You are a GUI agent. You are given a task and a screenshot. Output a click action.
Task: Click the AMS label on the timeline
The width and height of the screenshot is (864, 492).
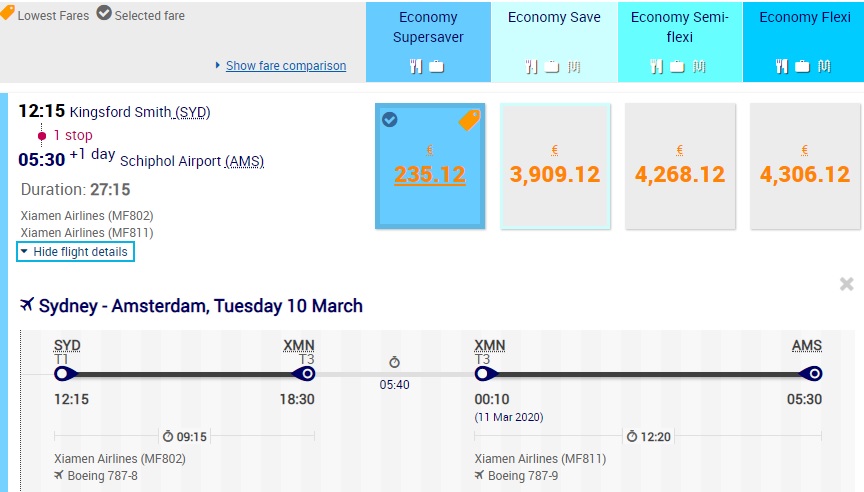point(807,345)
